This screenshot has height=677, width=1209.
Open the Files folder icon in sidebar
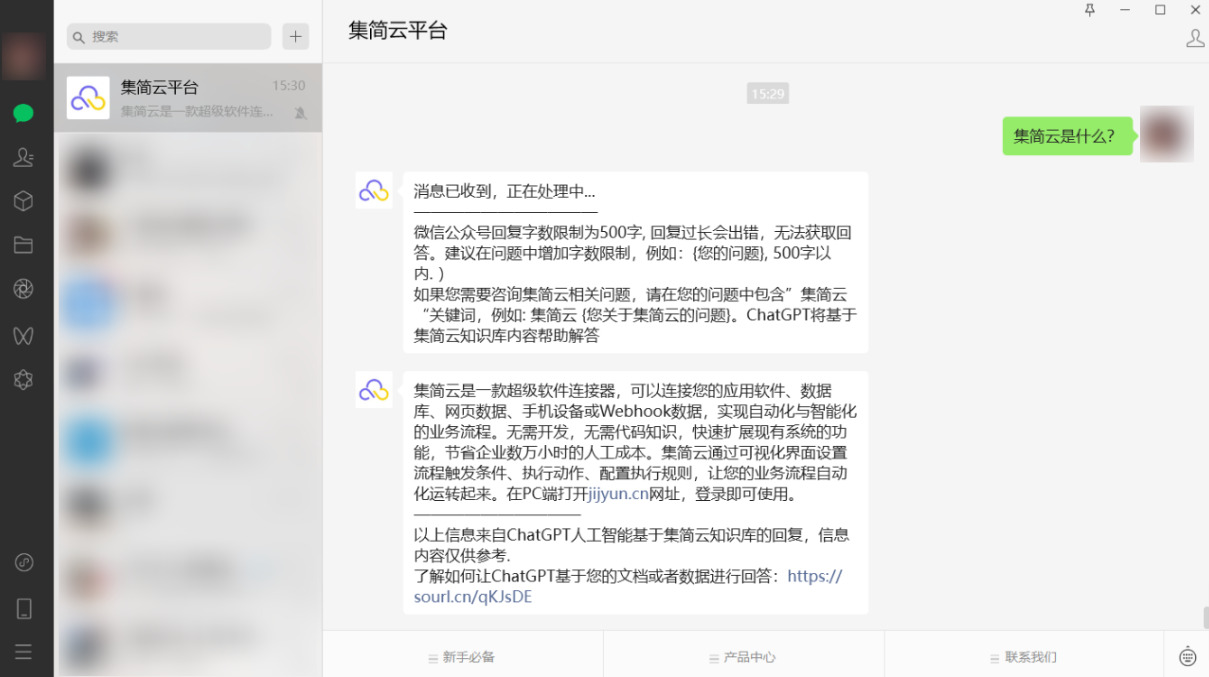tap(24, 245)
